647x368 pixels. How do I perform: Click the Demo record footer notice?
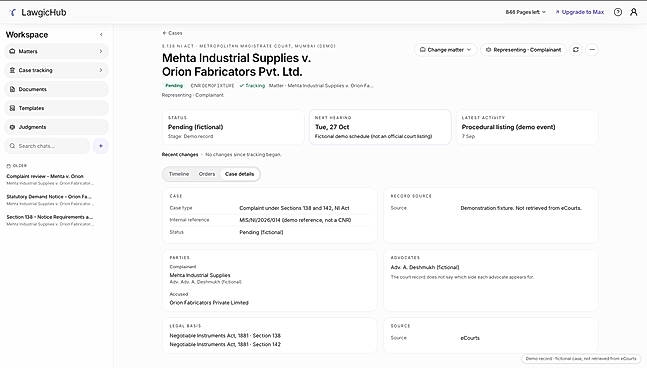581,359
